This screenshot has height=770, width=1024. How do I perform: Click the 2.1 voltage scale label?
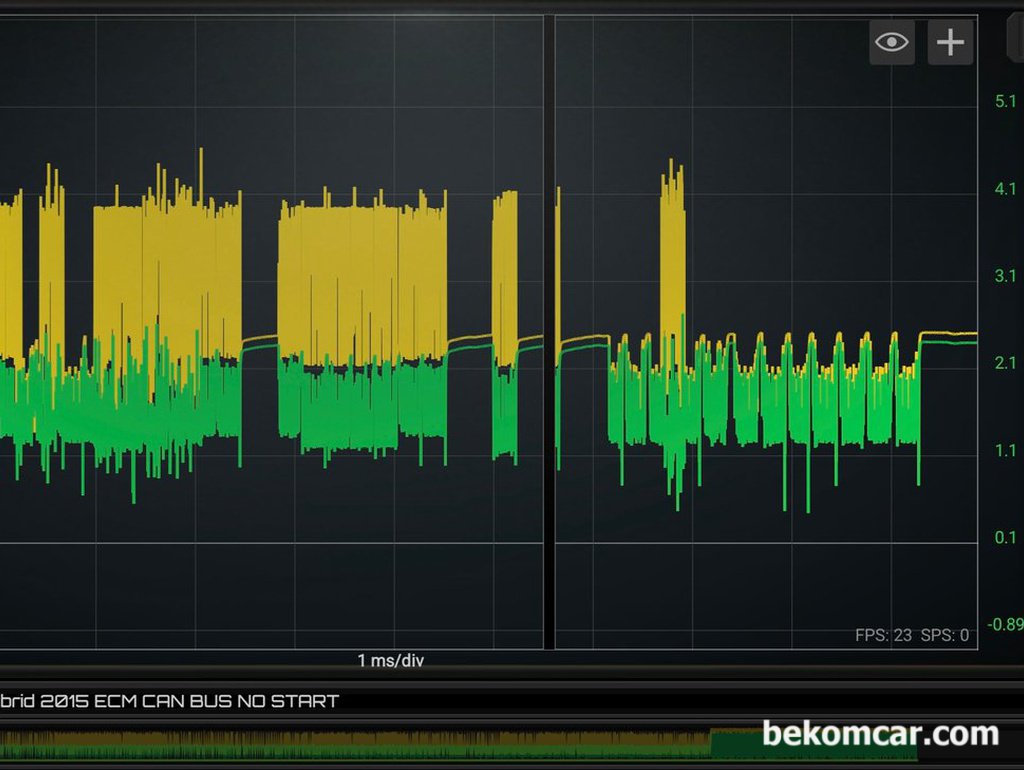coord(1005,362)
